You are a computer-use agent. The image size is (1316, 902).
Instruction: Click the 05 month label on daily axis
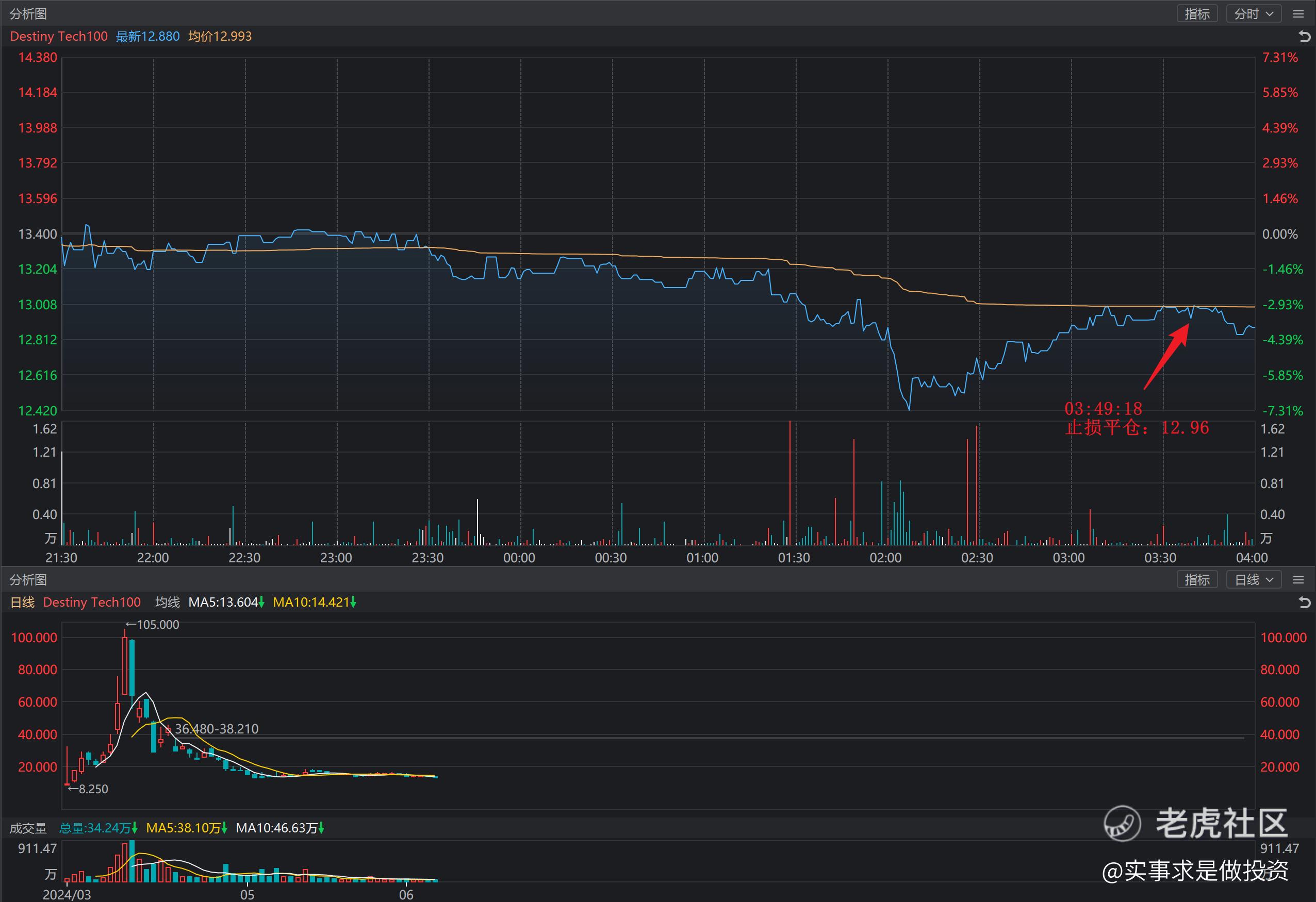pos(247,895)
